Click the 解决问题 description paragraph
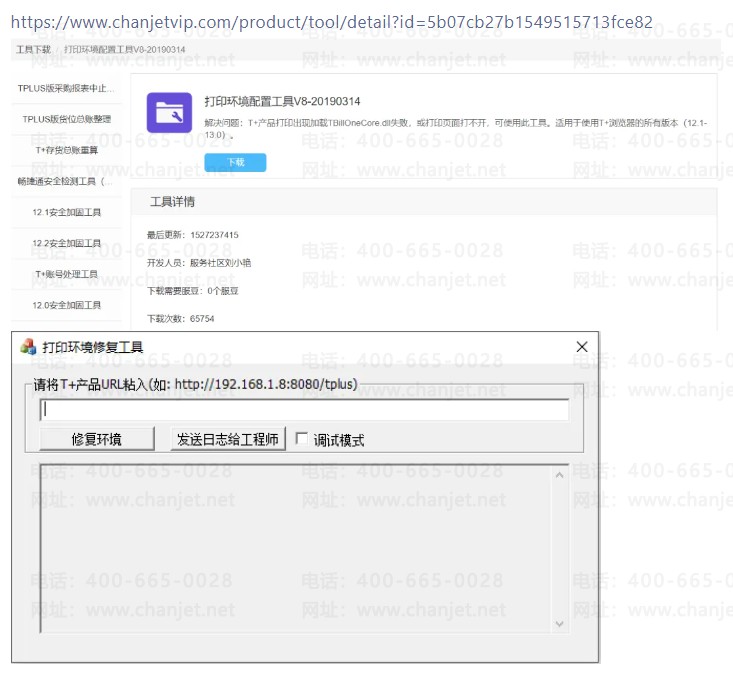Viewport: 733px width, 673px height. (x=456, y=129)
